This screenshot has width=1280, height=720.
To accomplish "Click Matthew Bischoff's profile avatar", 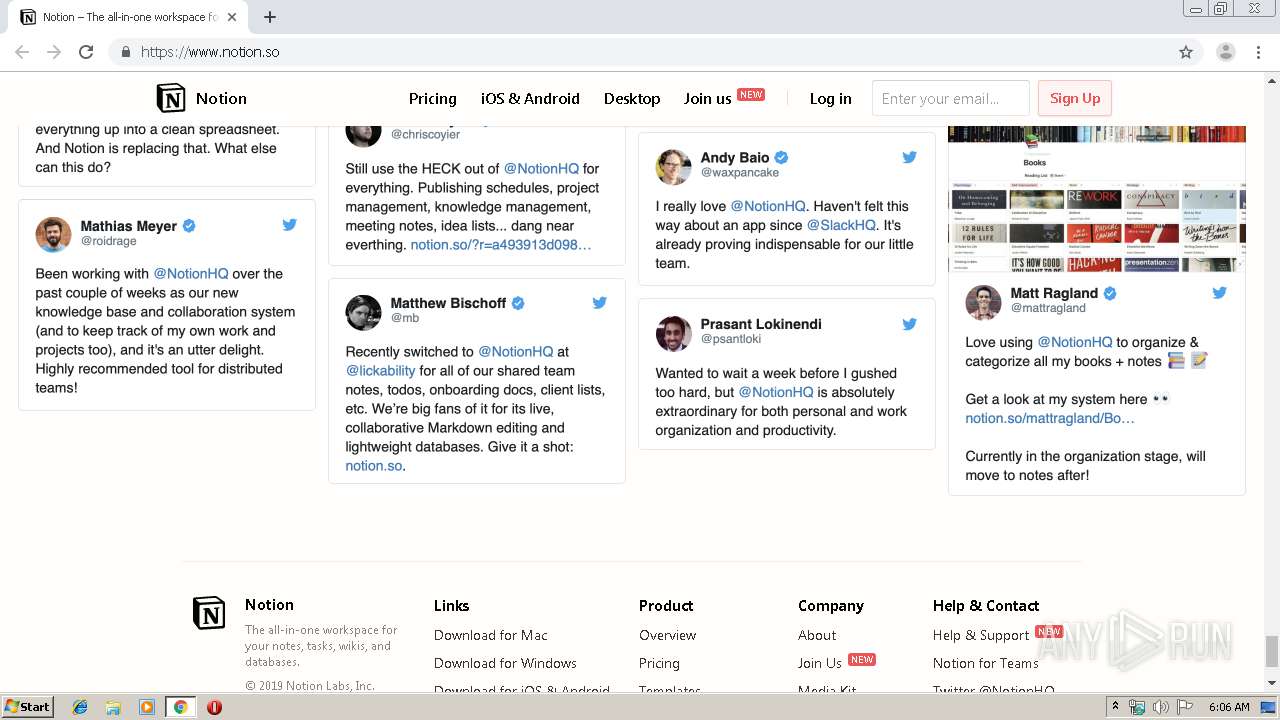I will (363, 312).
